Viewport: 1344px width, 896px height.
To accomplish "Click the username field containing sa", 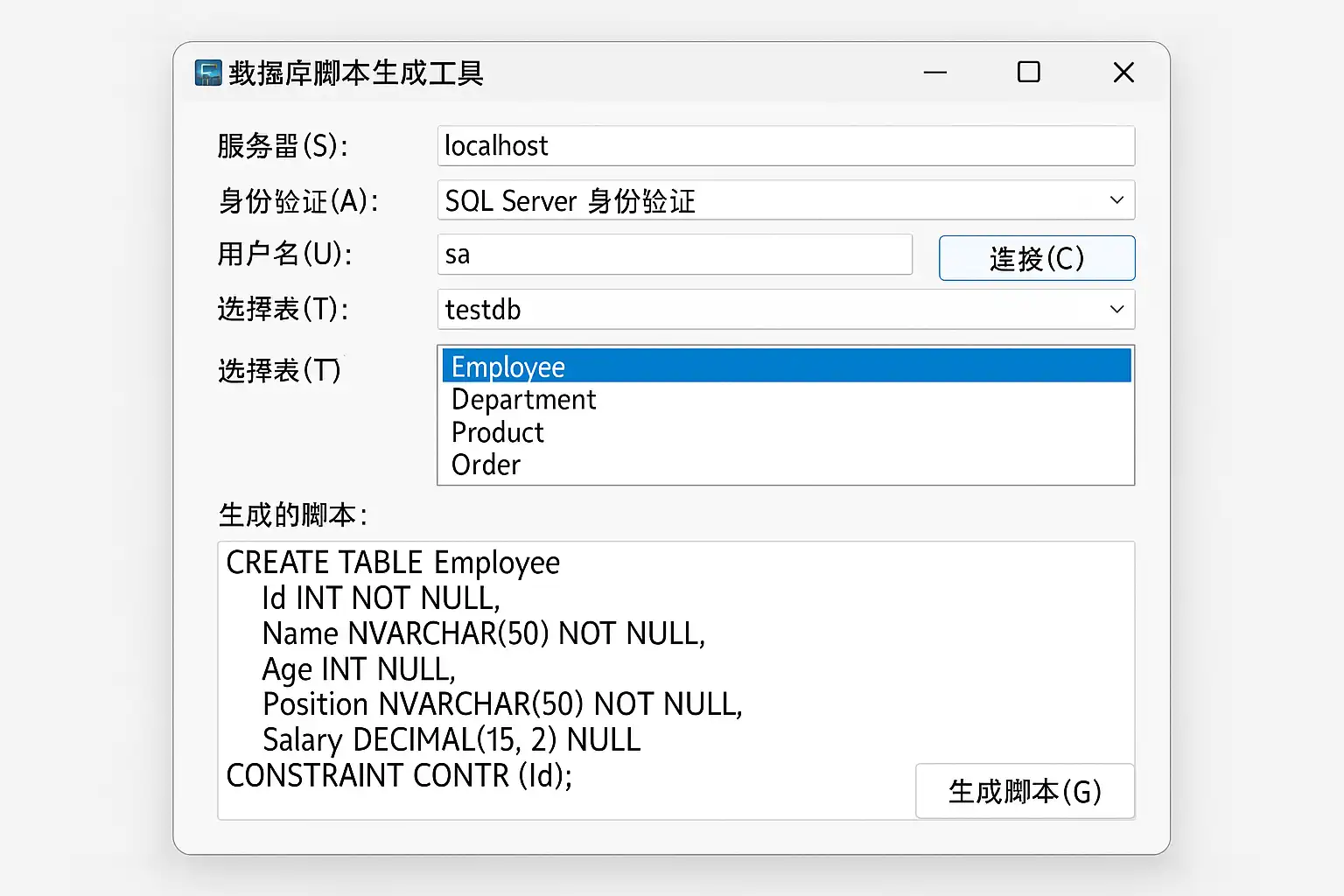I will tap(674, 255).
